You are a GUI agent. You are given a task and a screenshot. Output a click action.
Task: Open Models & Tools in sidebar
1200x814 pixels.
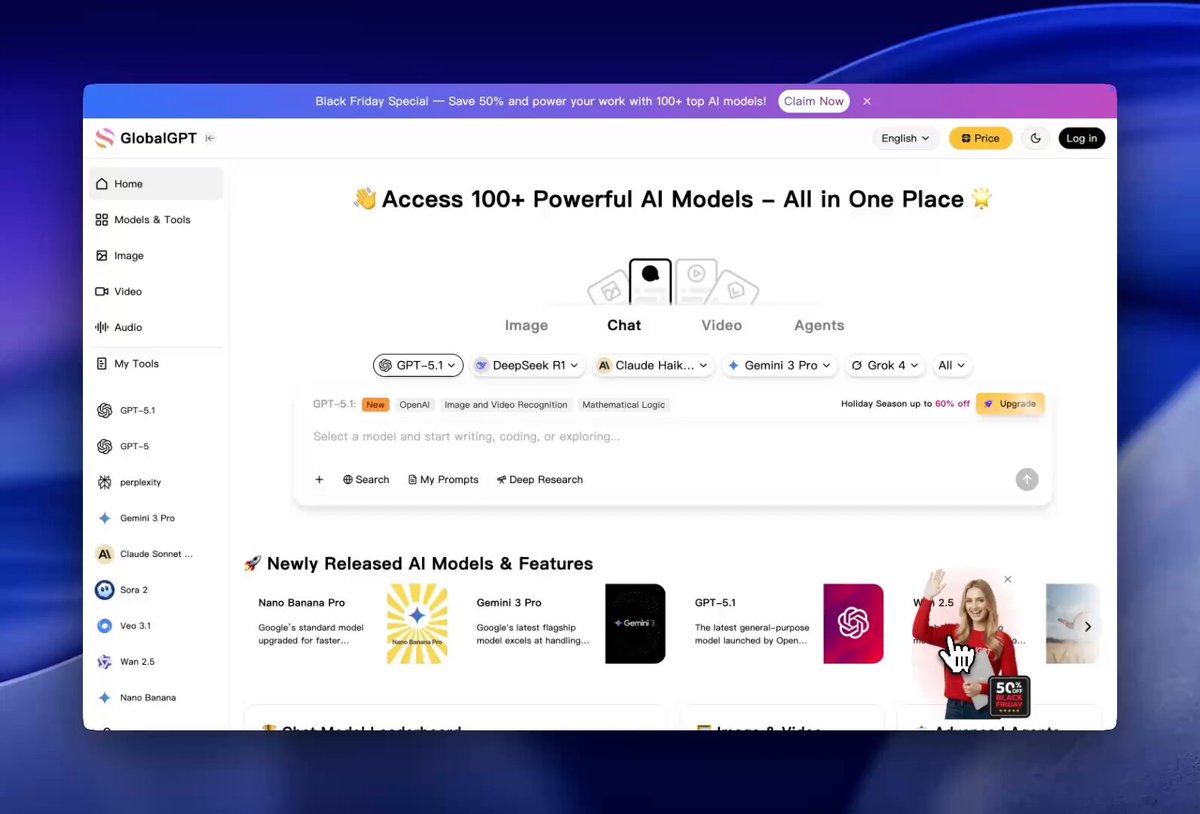(x=156, y=220)
